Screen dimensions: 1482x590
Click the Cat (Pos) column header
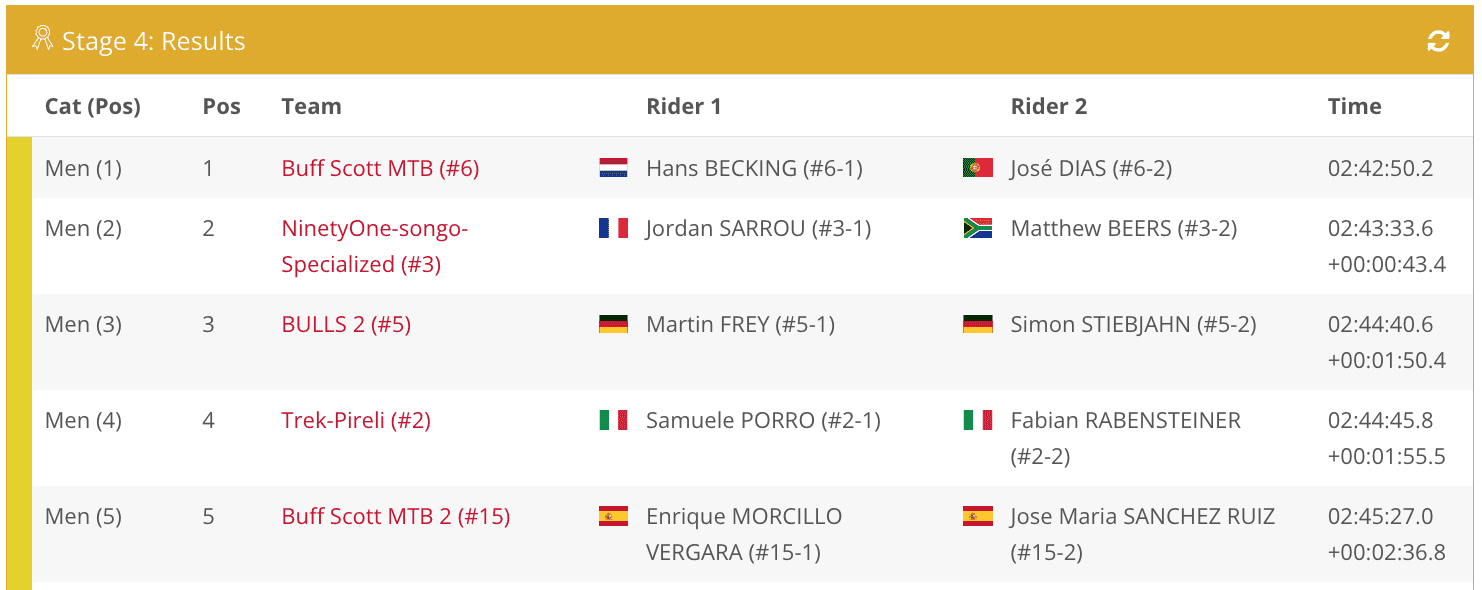(93, 106)
